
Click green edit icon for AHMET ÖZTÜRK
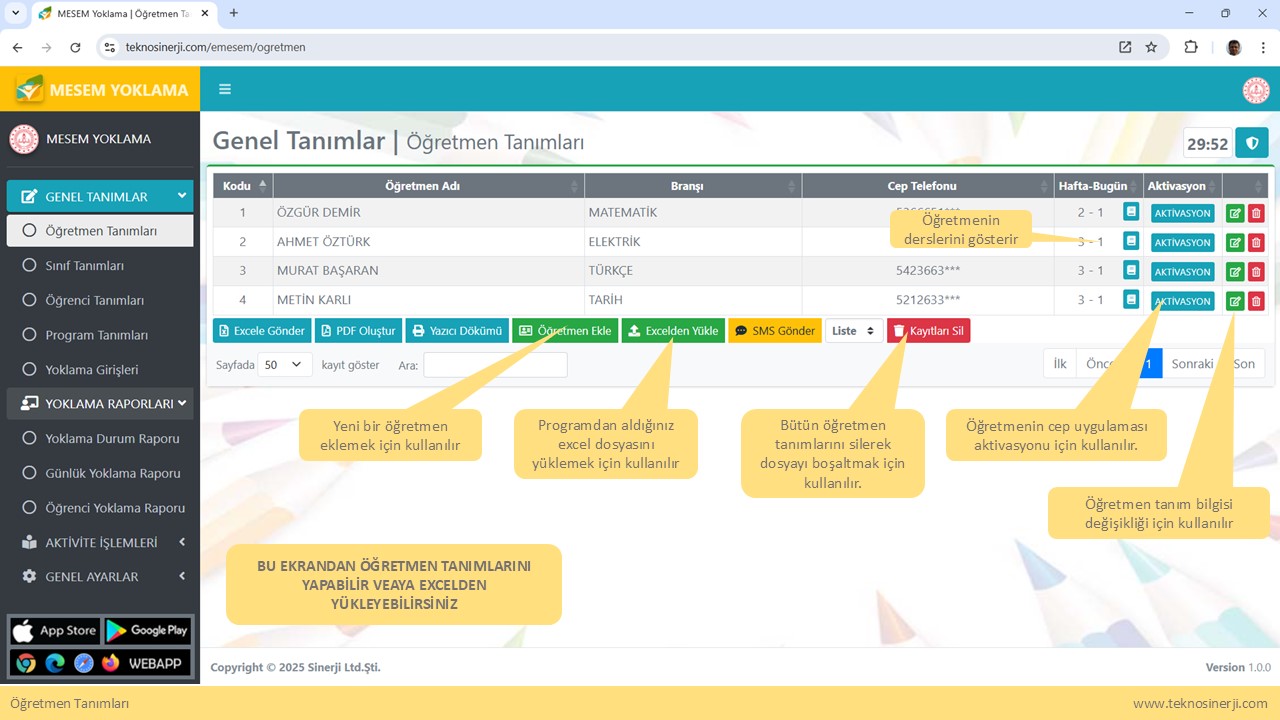pyautogui.click(x=1235, y=242)
